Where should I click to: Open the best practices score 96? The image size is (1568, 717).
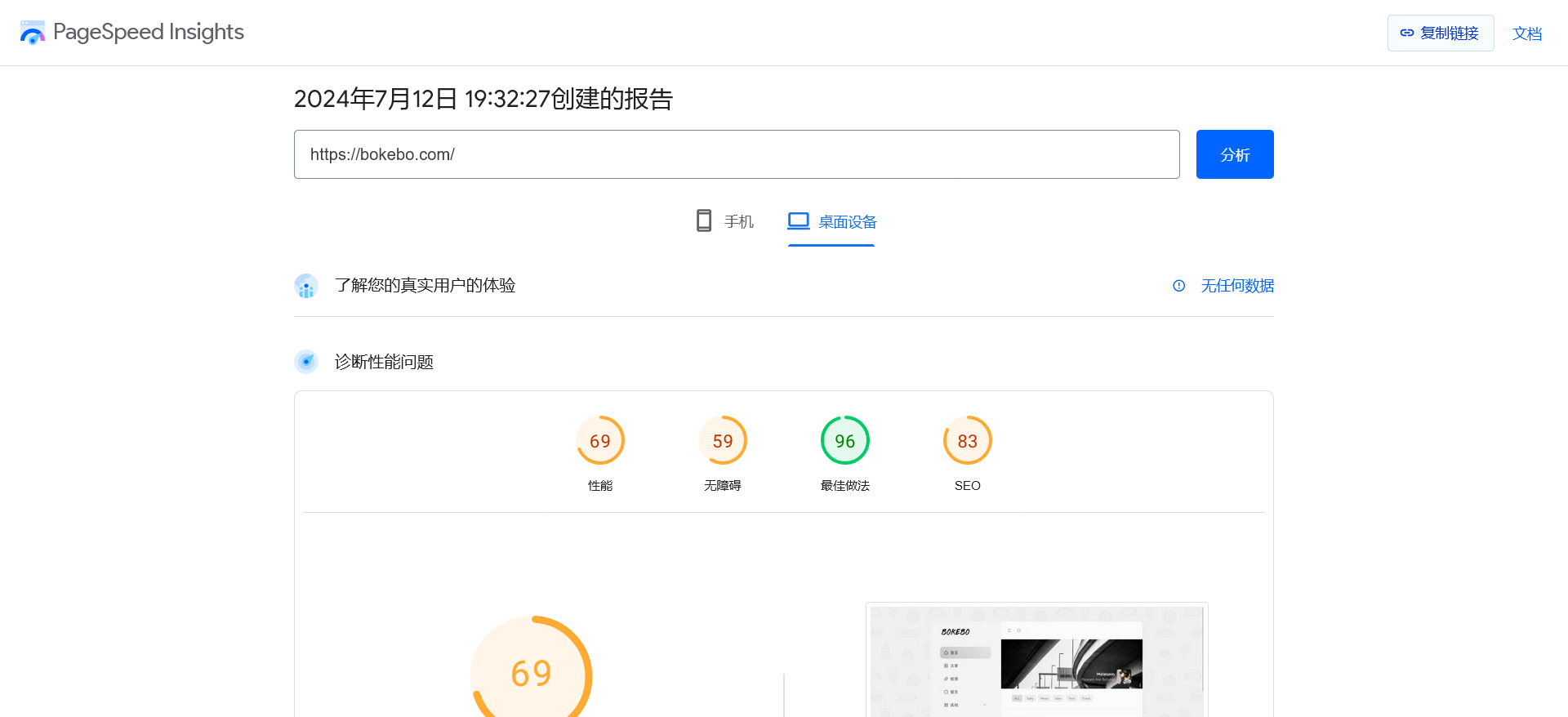point(845,441)
